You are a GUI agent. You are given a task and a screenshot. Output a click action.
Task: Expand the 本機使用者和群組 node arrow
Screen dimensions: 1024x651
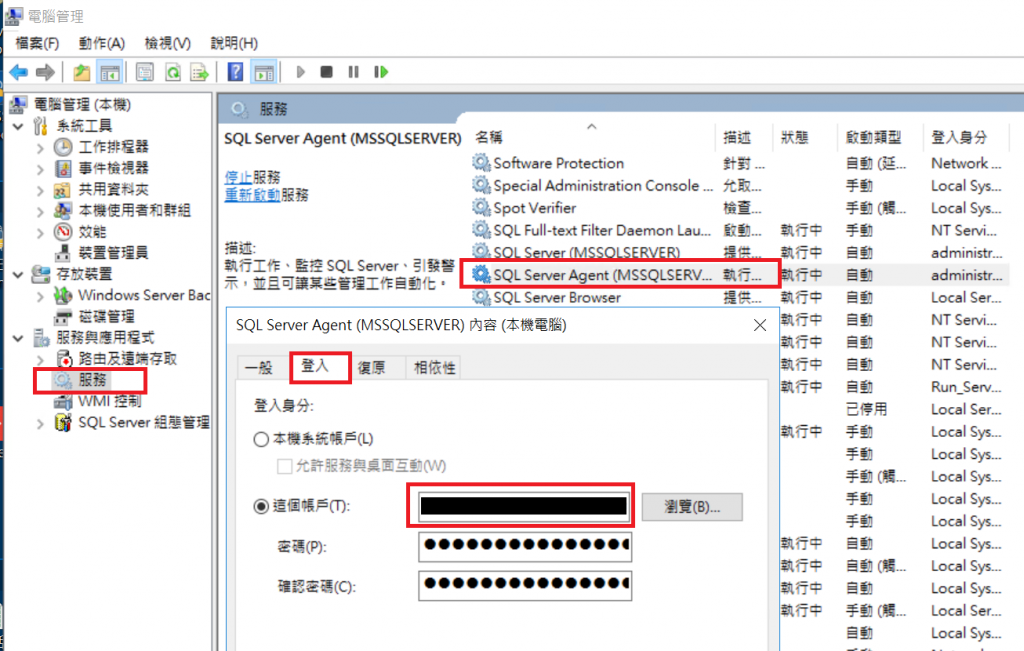tap(40, 211)
